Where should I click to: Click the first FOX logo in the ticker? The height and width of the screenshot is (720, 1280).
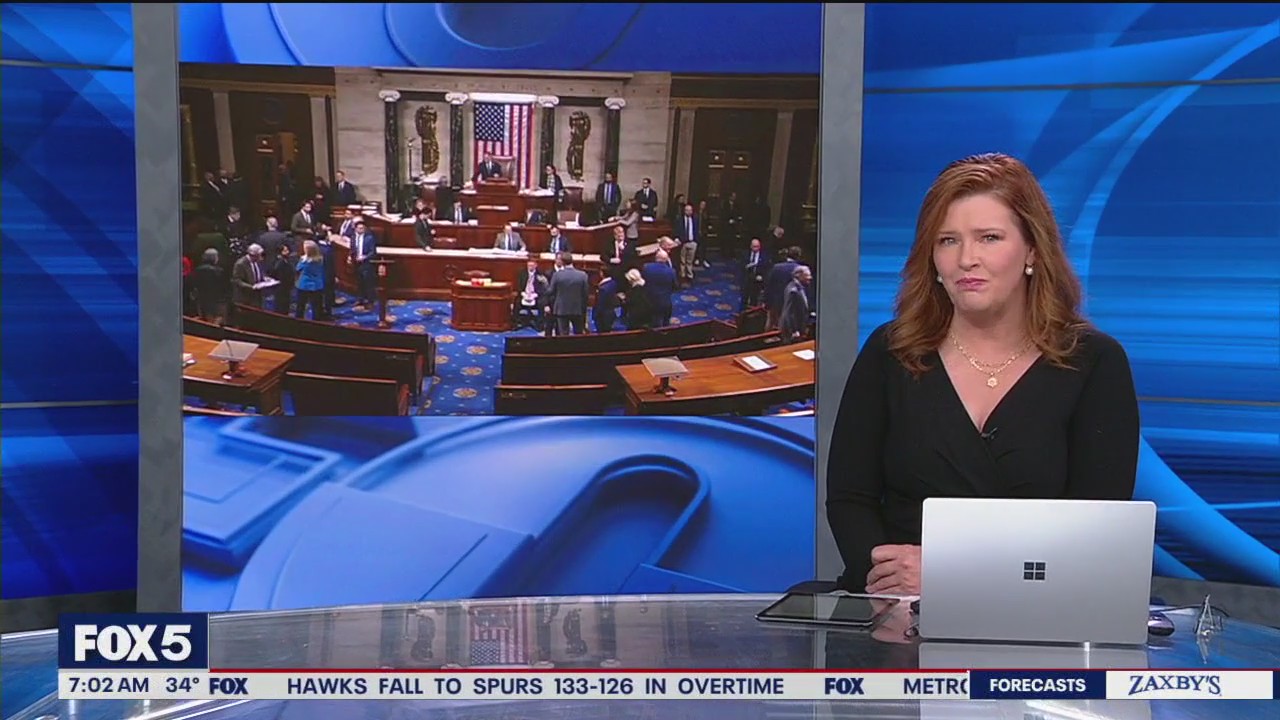[228, 686]
